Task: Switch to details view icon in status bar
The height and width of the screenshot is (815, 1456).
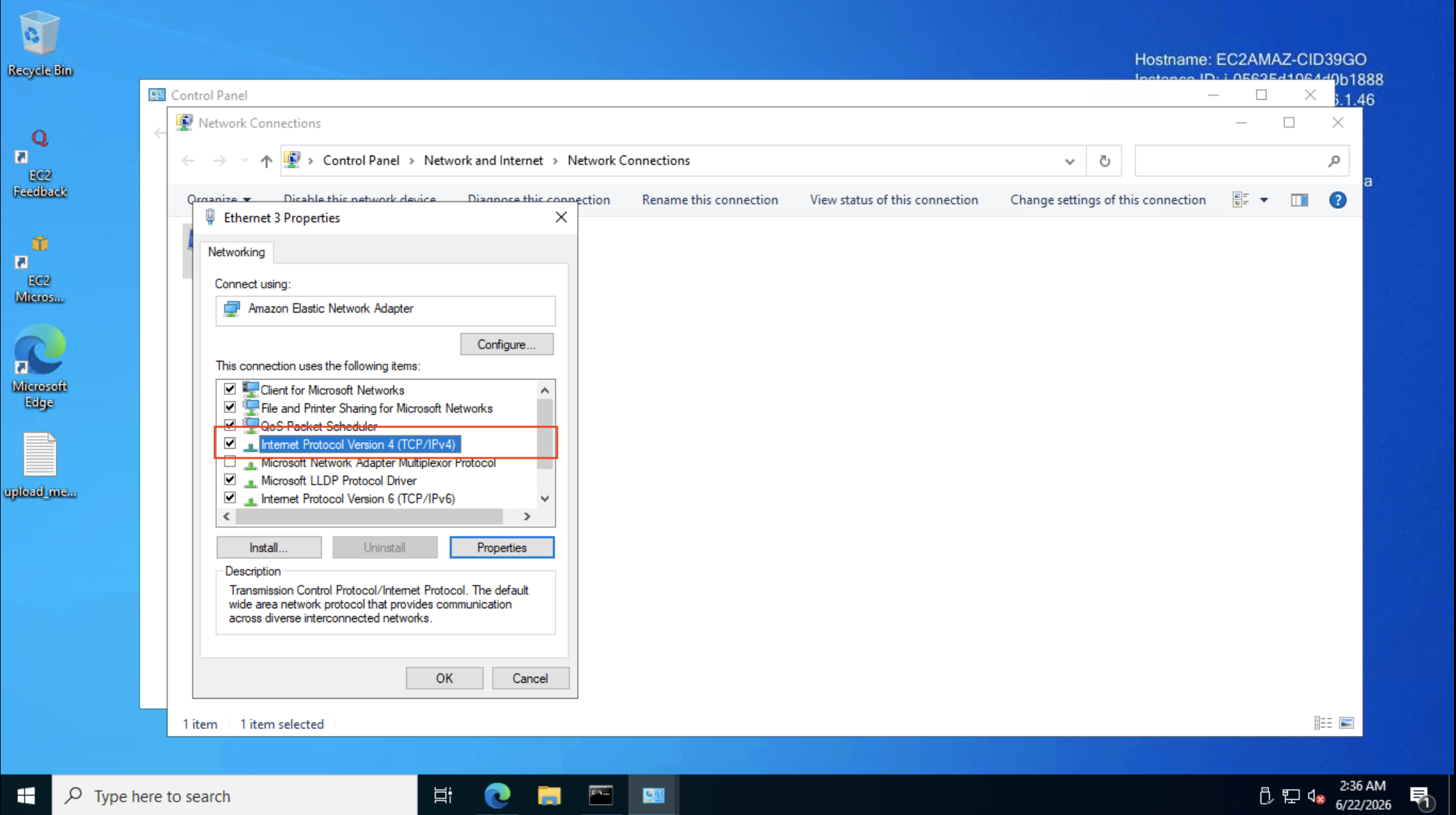Action: (1322, 723)
